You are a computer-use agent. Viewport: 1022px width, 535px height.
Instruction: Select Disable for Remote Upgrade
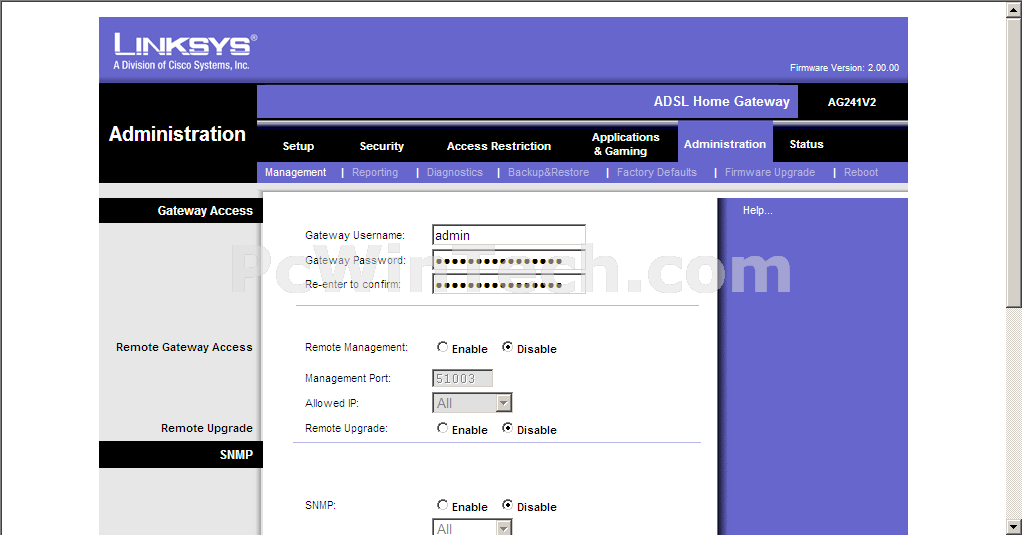pos(507,428)
